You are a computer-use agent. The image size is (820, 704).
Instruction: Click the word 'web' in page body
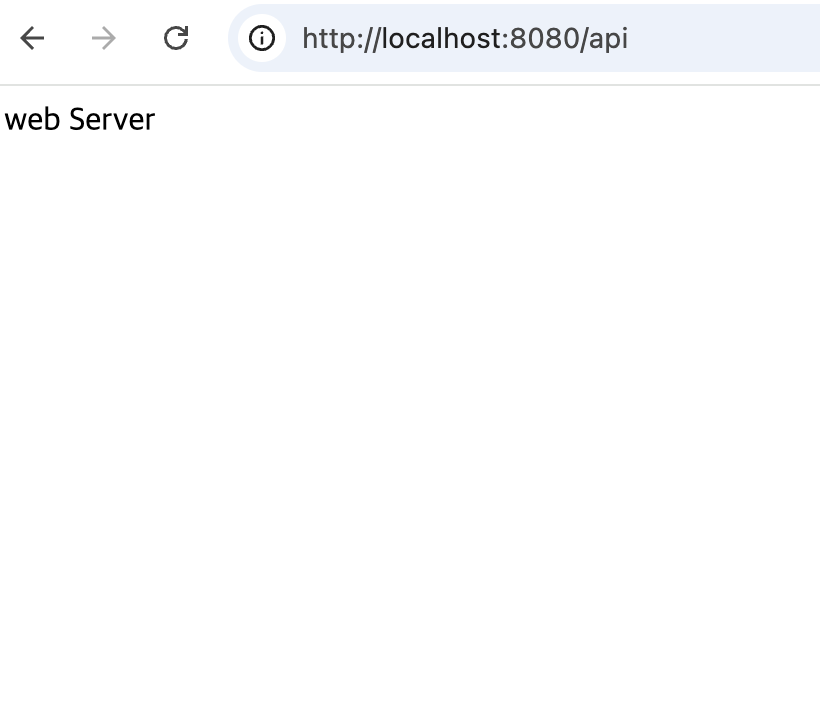[x=32, y=119]
